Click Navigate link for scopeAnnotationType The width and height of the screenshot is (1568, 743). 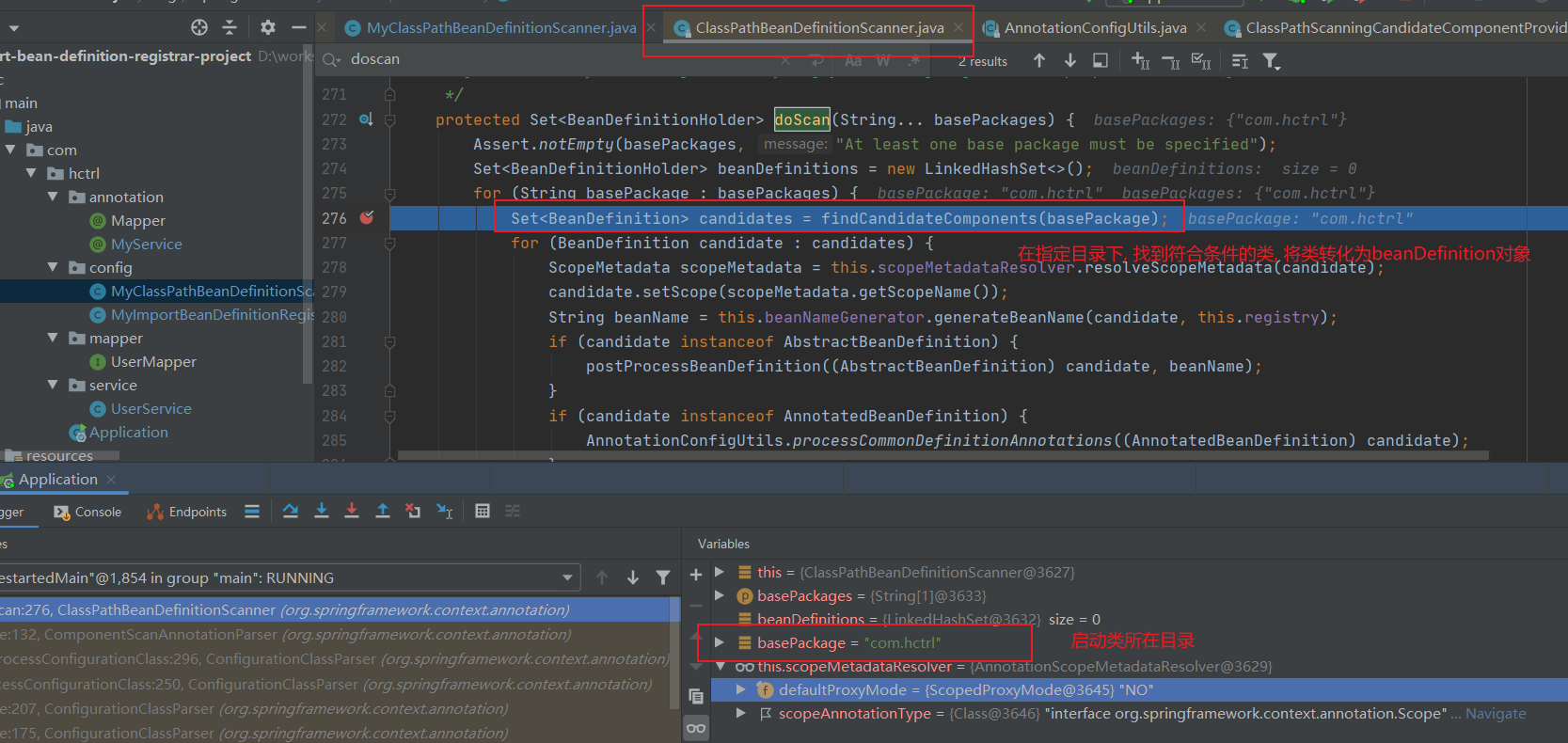tap(1496, 713)
